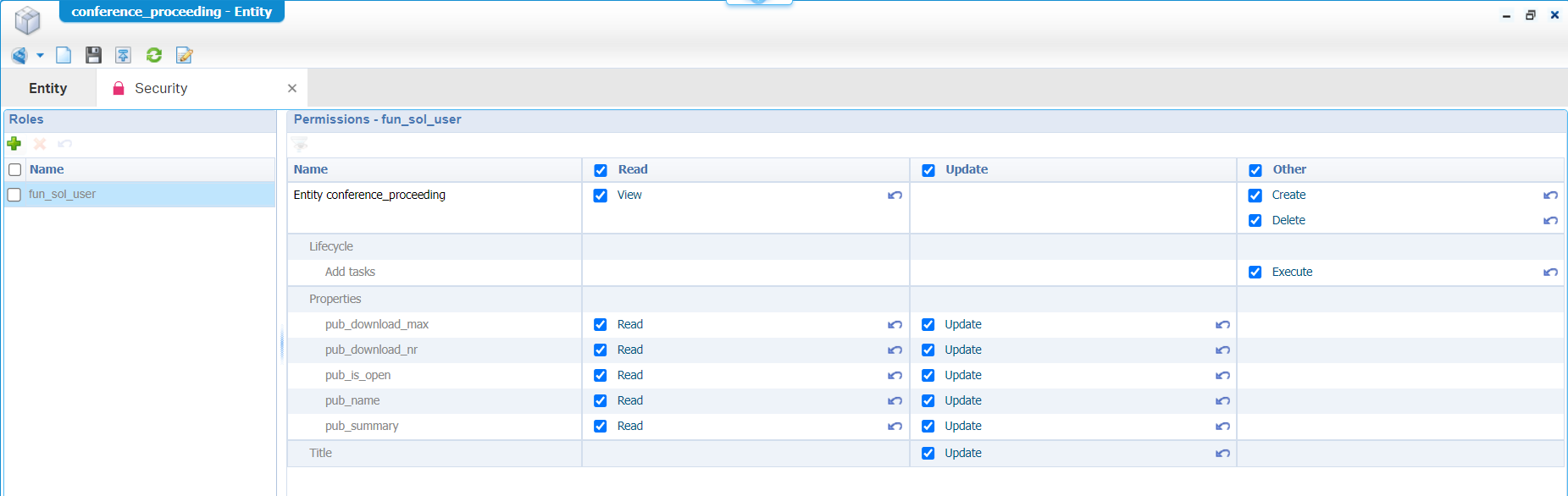Click the save floppy disk icon
The height and width of the screenshot is (496, 1568).
(x=93, y=55)
